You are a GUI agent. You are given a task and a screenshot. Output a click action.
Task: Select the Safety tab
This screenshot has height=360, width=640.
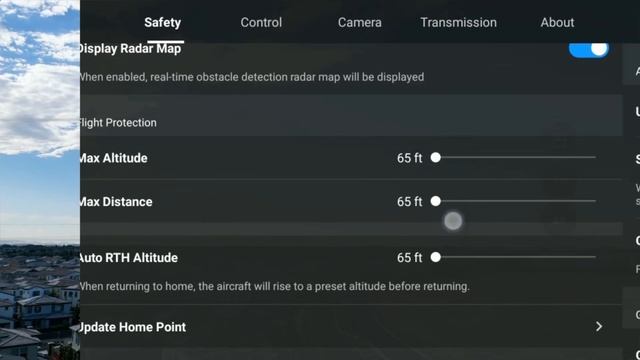[x=162, y=22]
